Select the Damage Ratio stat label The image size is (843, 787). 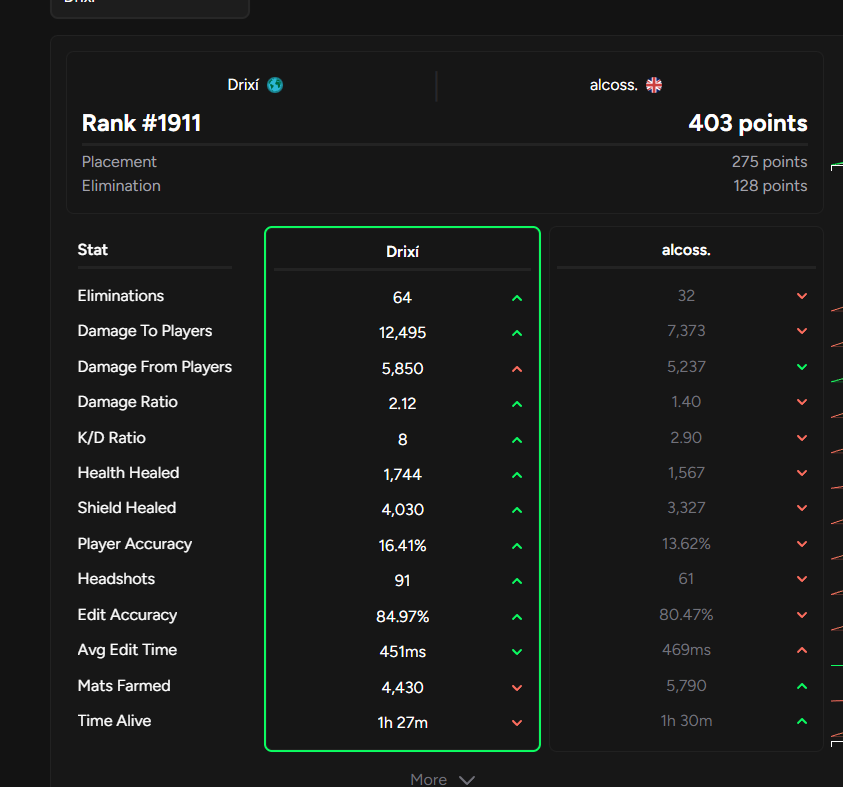(x=127, y=402)
